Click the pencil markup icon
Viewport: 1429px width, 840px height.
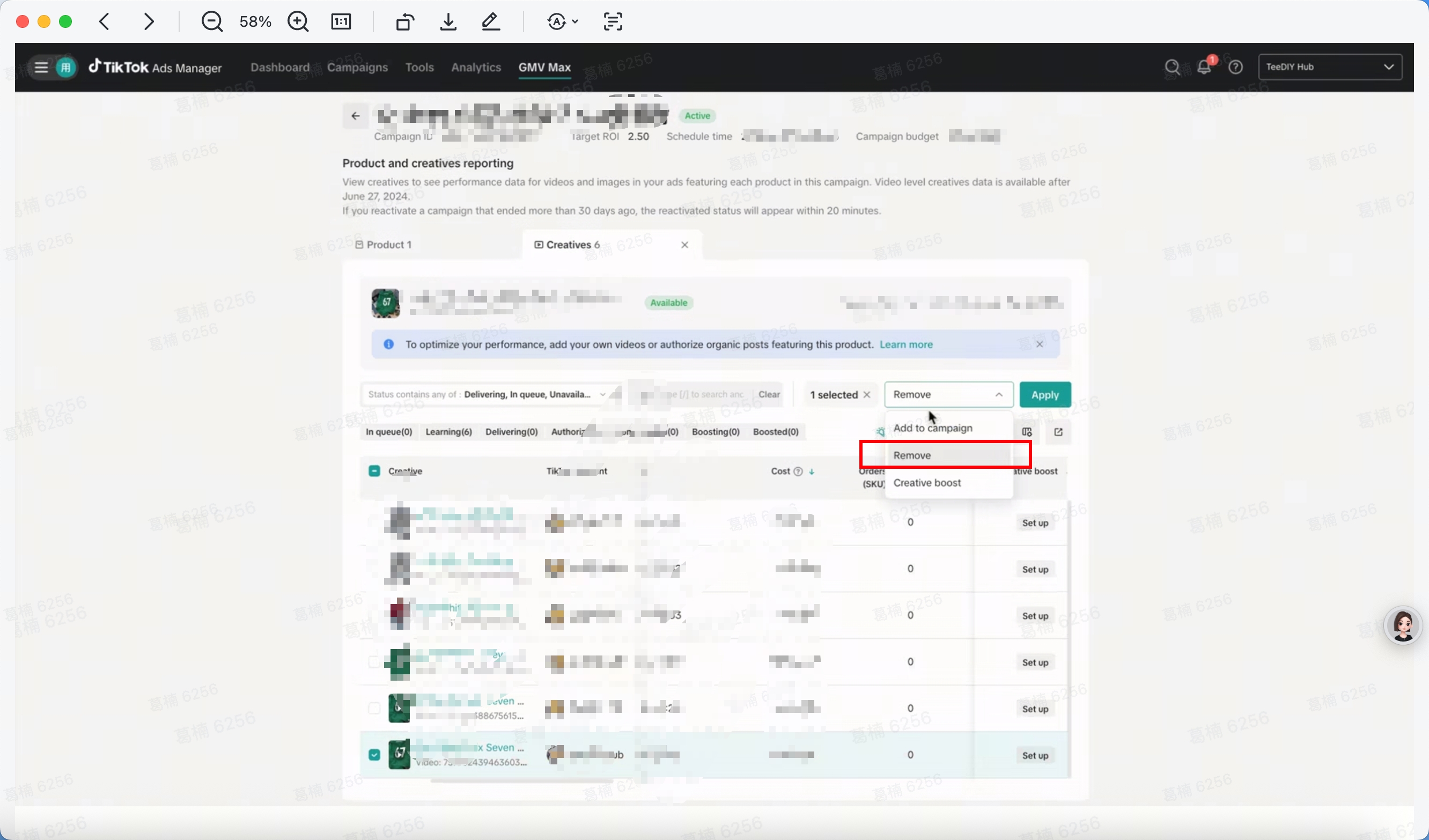pos(490,22)
